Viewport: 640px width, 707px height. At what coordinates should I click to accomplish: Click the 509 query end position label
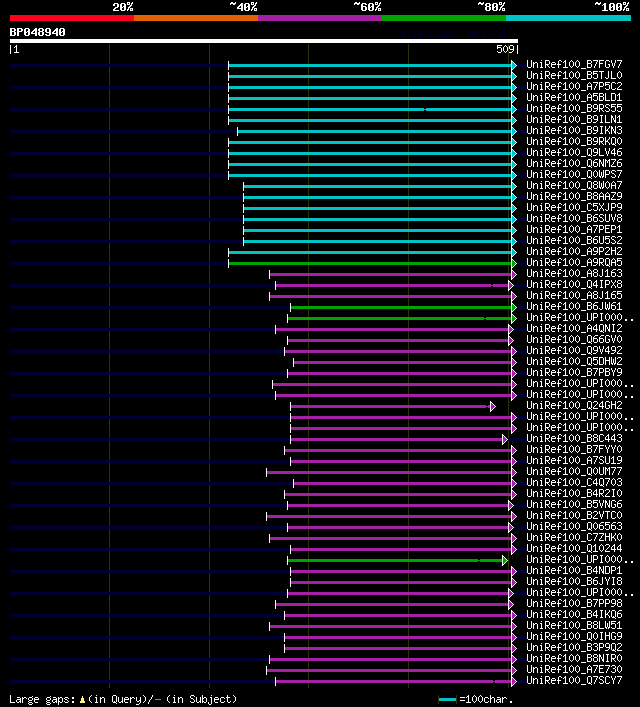pos(505,49)
